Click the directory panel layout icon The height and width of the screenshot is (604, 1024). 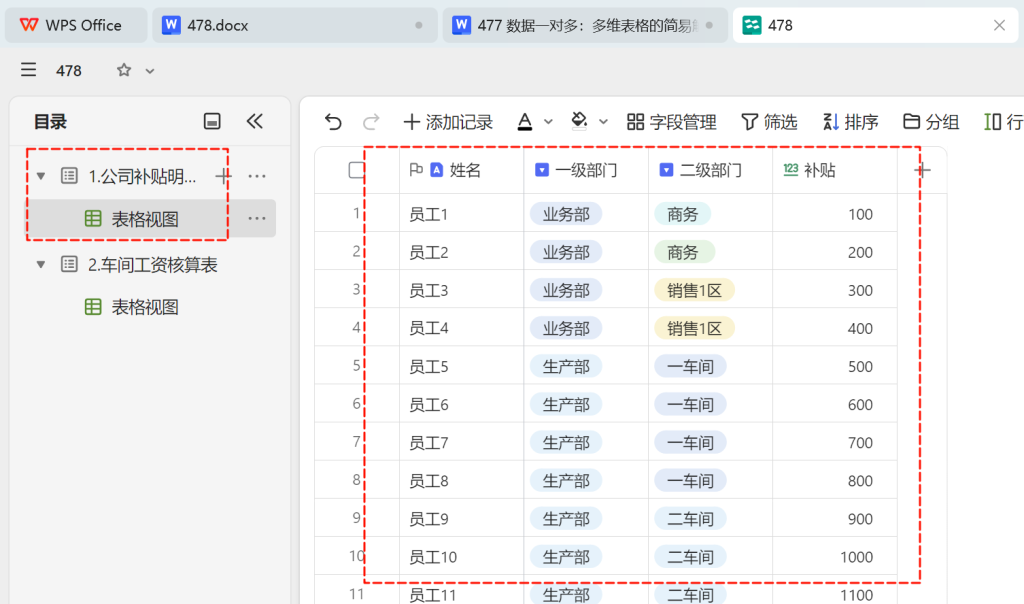coord(212,121)
